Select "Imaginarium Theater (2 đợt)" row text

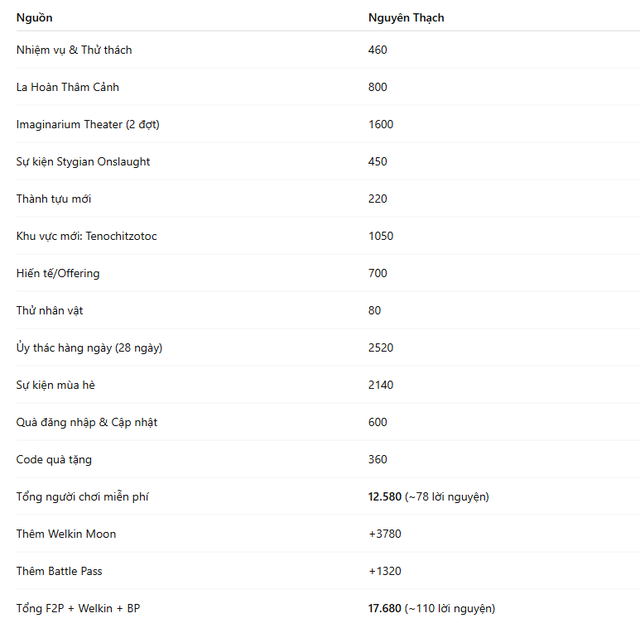coord(87,124)
